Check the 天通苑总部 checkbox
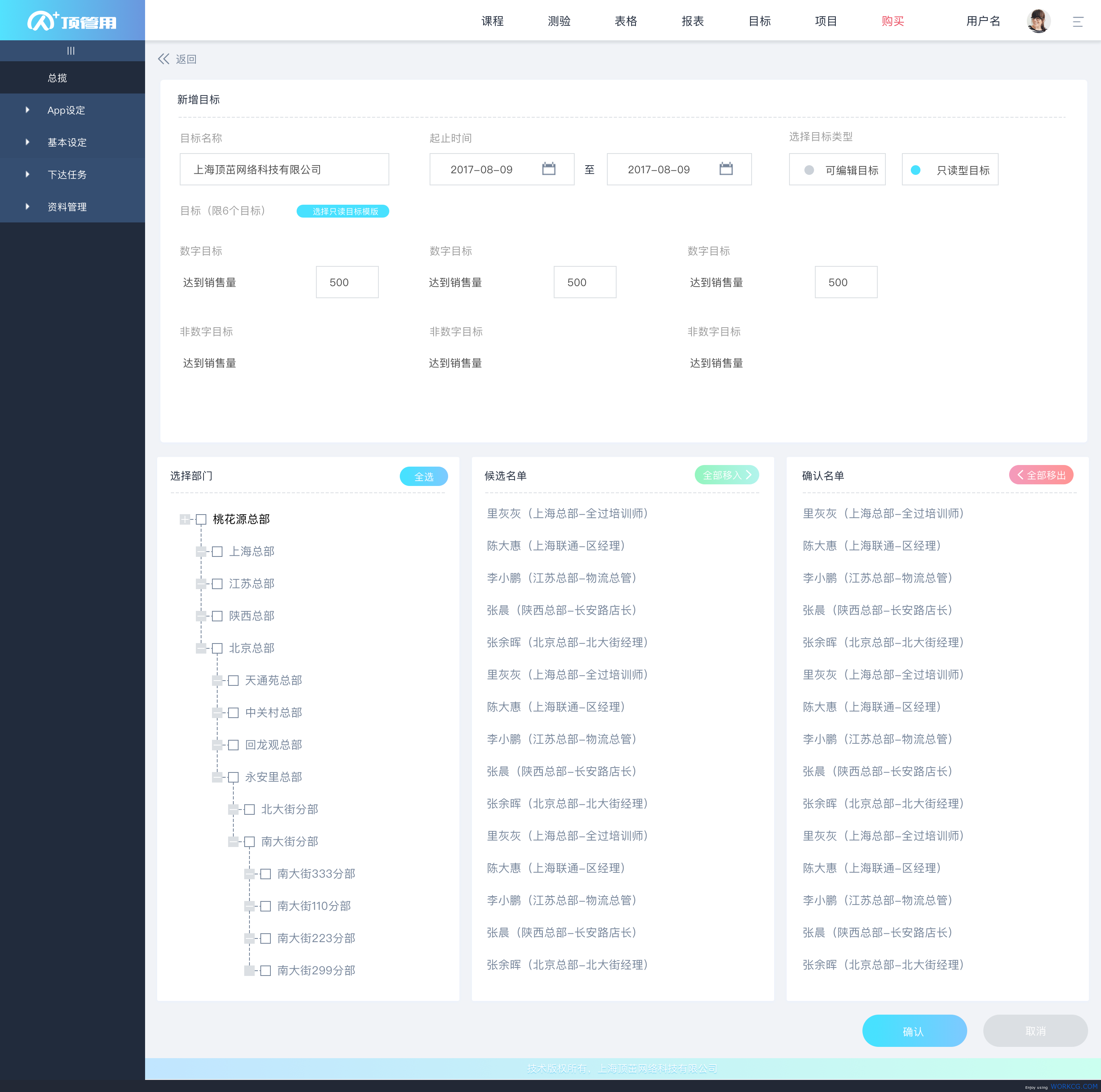The width and height of the screenshot is (1101, 1092). coord(233,681)
